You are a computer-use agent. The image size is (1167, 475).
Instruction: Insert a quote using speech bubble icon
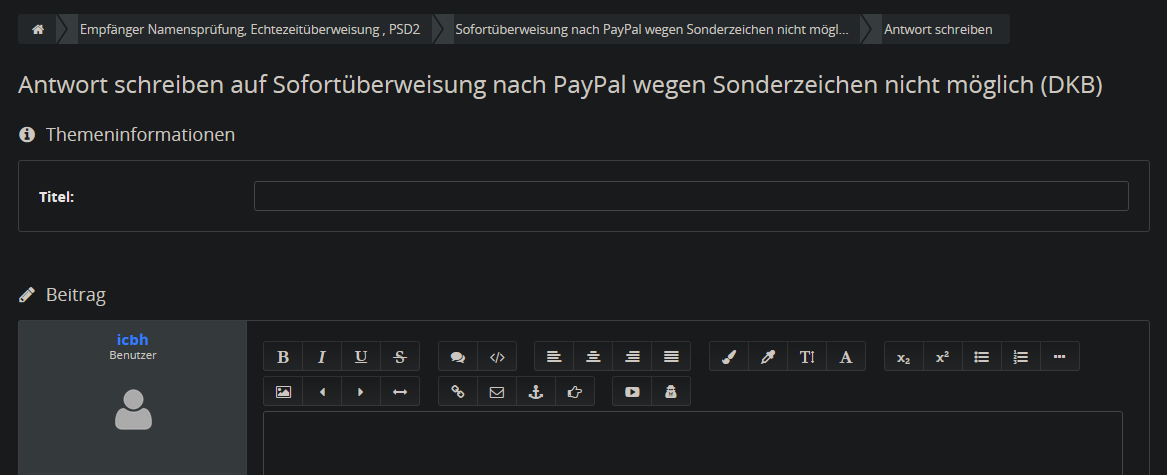tap(458, 357)
